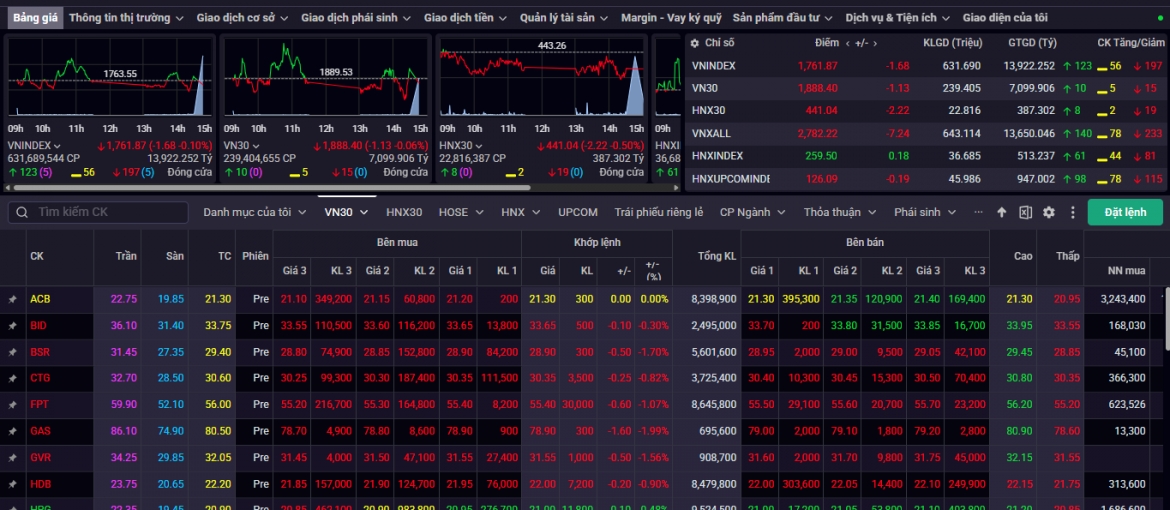The image size is (1170, 510).
Task: Export the price board to Excel
Action: pos(1025,213)
